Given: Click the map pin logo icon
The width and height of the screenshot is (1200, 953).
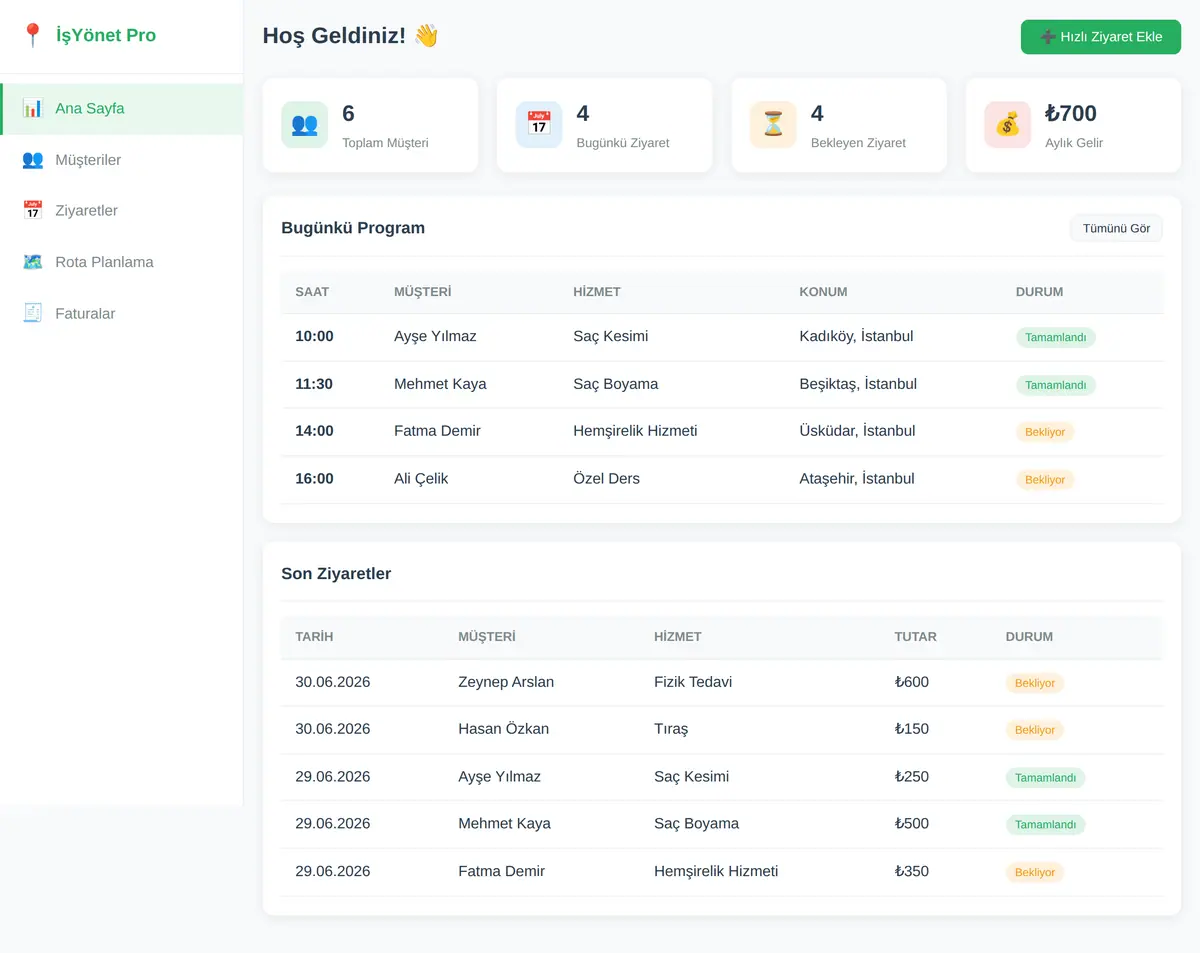Looking at the screenshot, I should tap(32, 36).
